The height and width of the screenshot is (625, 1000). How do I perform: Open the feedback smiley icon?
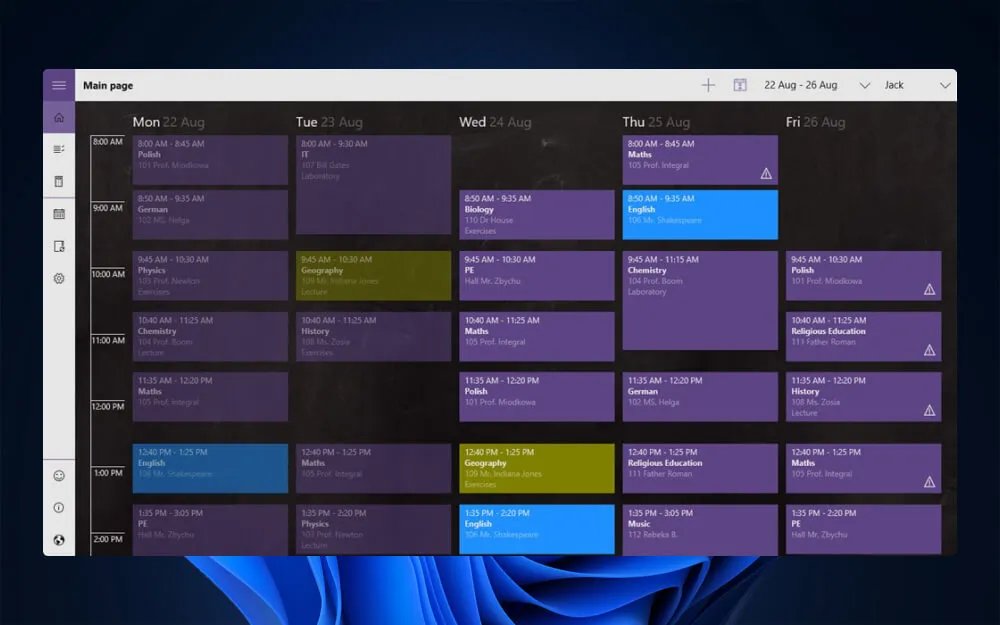pyautogui.click(x=59, y=475)
